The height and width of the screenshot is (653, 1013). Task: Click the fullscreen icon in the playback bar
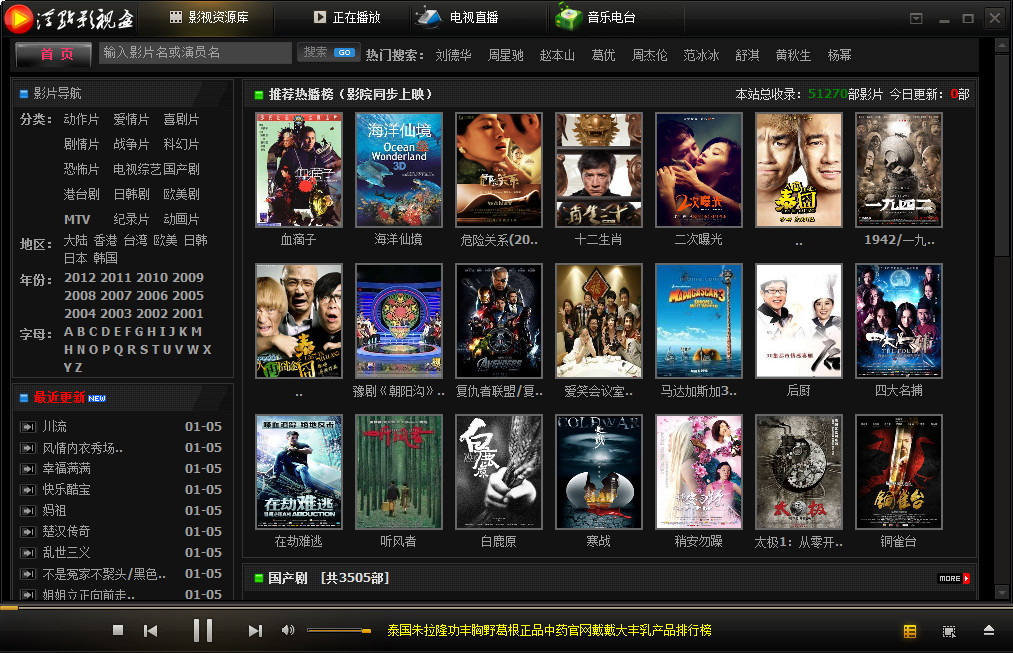coord(949,631)
